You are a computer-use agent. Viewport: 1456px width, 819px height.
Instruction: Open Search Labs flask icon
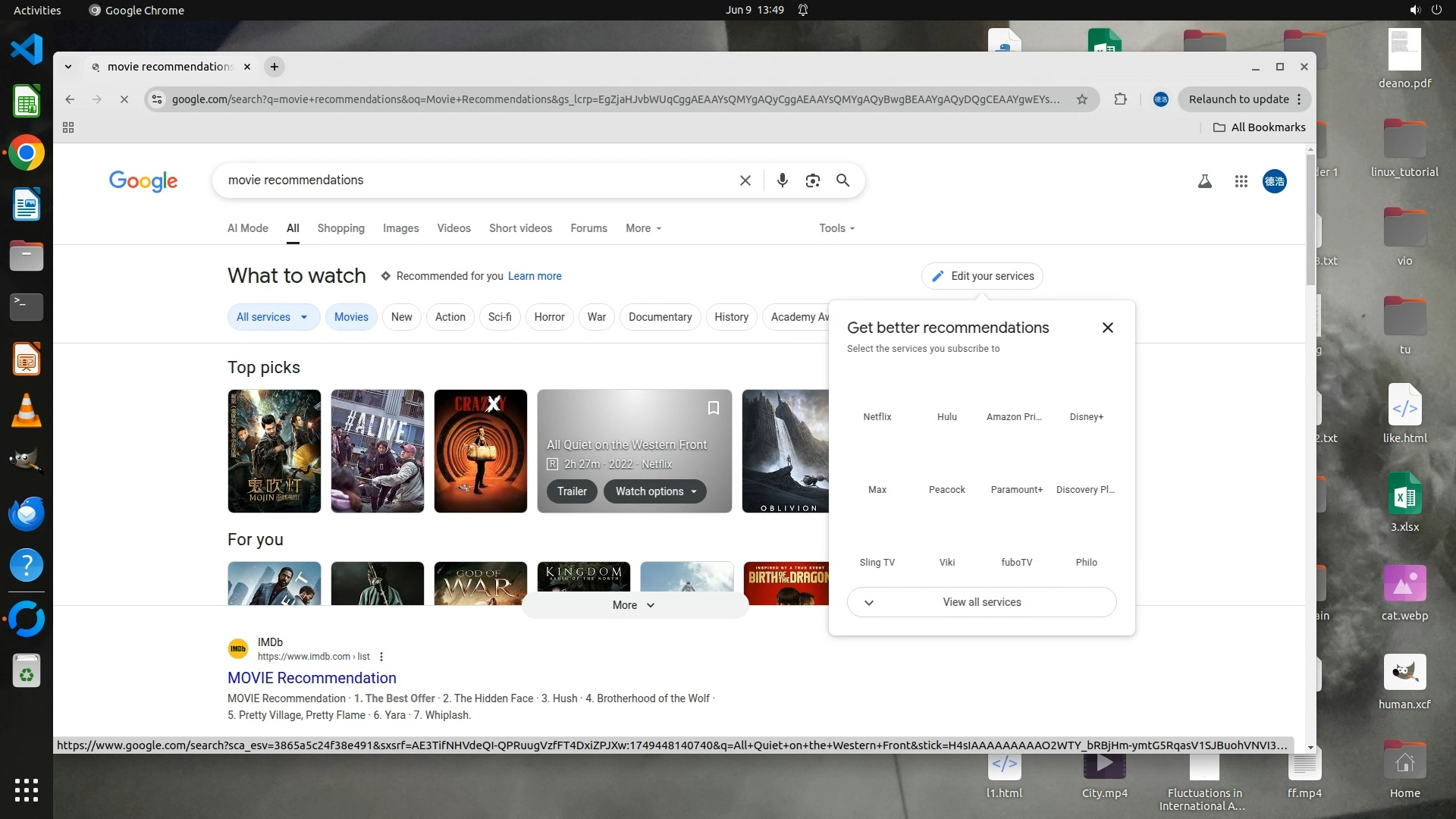(1204, 181)
